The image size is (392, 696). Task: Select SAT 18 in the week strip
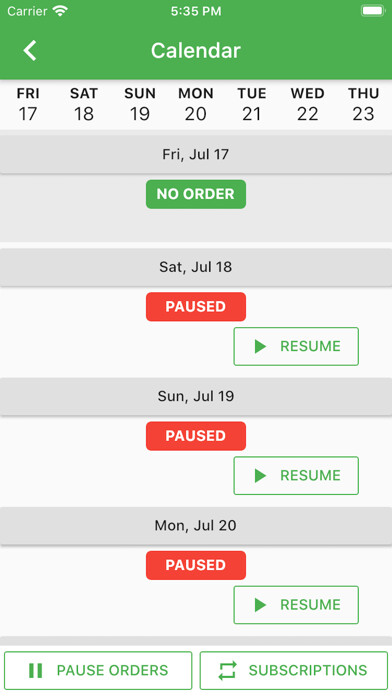click(x=84, y=104)
